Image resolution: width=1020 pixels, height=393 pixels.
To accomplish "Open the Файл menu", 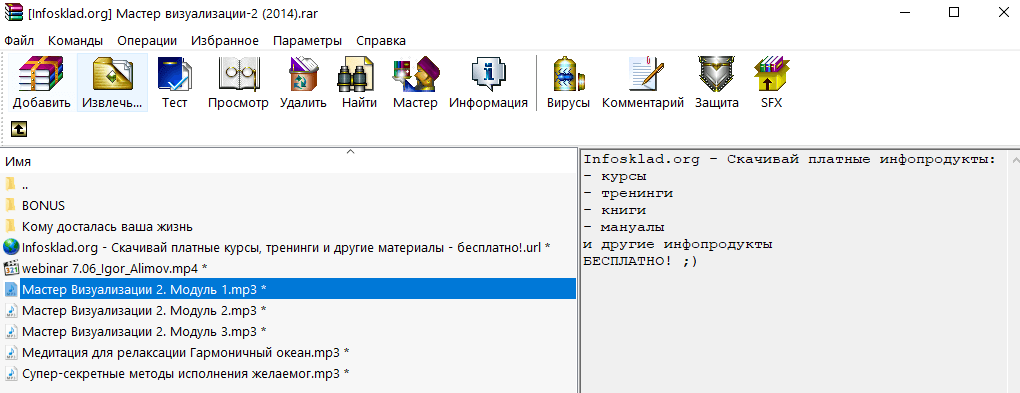I will click(19, 40).
